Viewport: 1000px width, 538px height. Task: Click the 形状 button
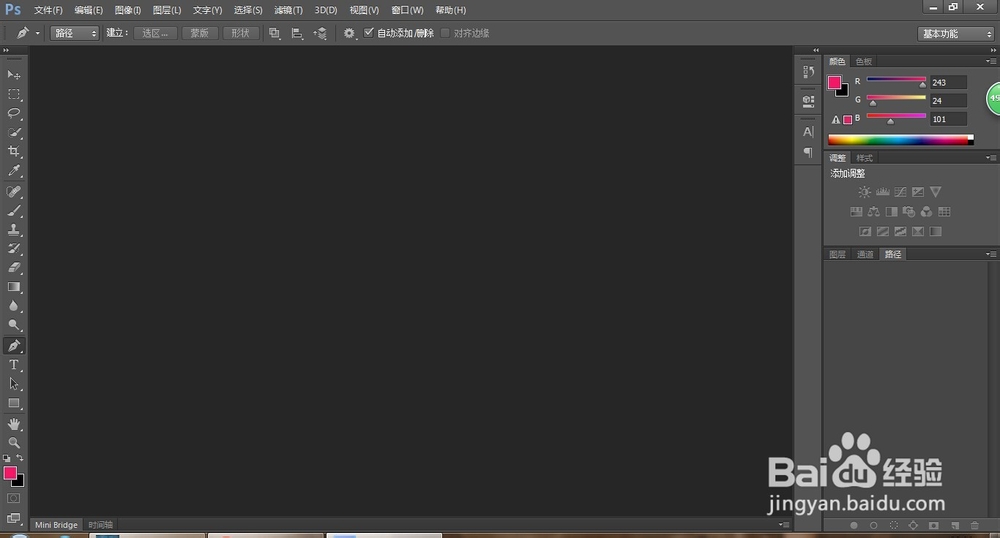pyautogui.click(x=240, y=33)
